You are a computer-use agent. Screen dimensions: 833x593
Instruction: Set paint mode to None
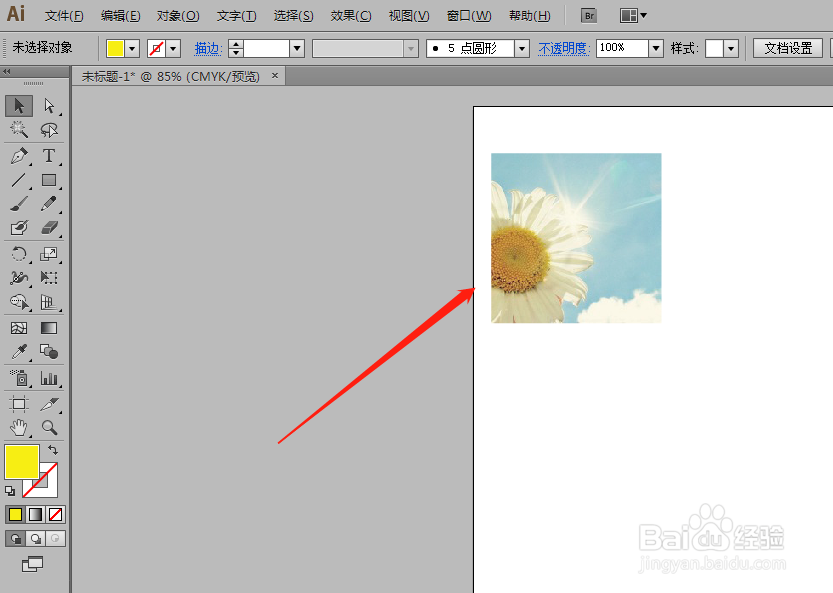[x=55, y=514]
